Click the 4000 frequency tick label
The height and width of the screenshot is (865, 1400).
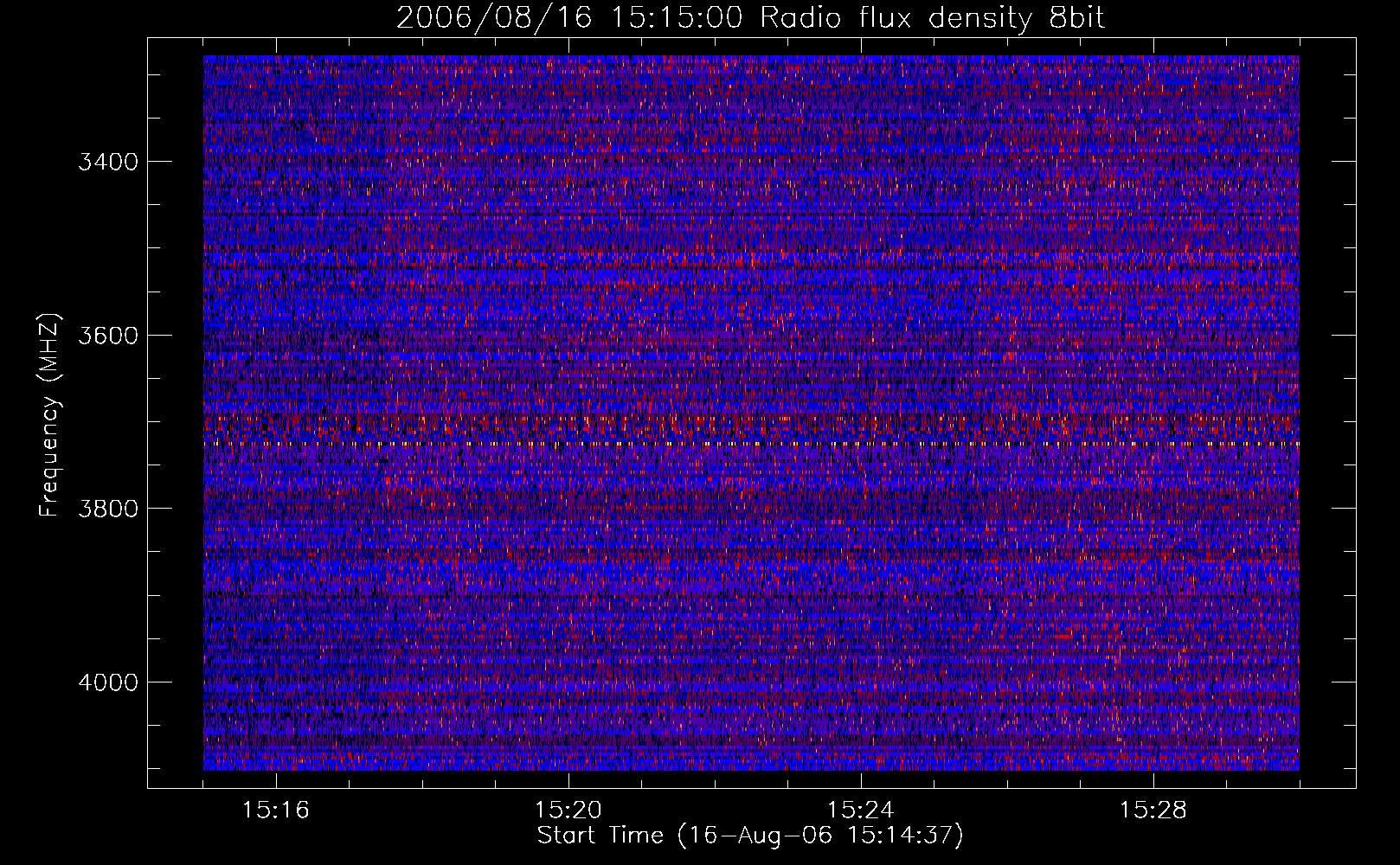point(108,682)
